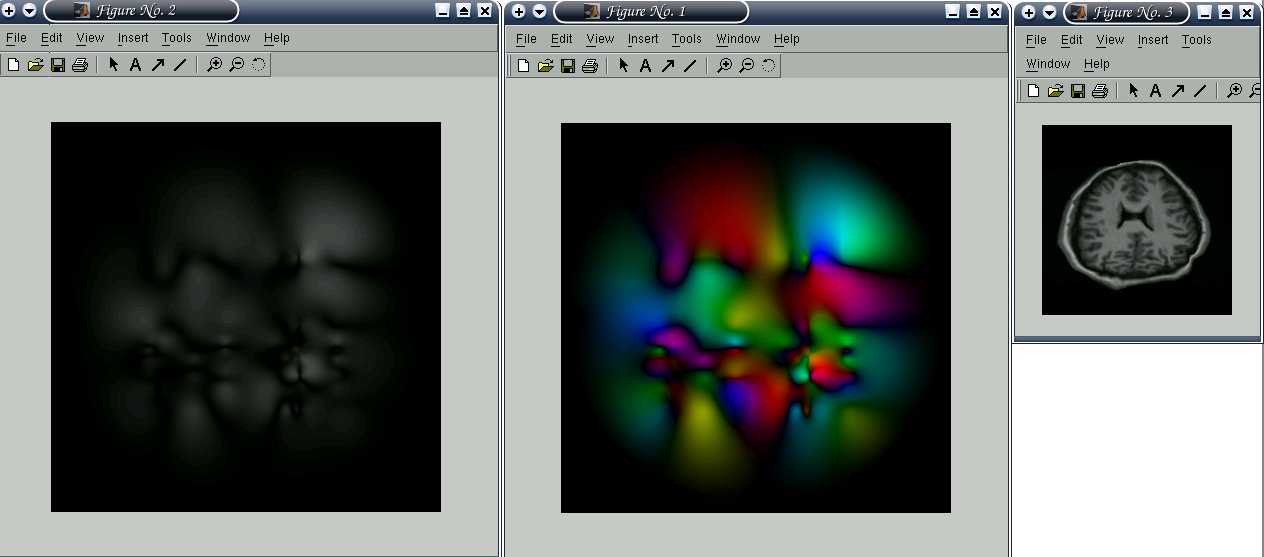The image size is (1264, 557).
Task: Open Edit menu in Figure No. 3
Action: (x=1072, y=40)
